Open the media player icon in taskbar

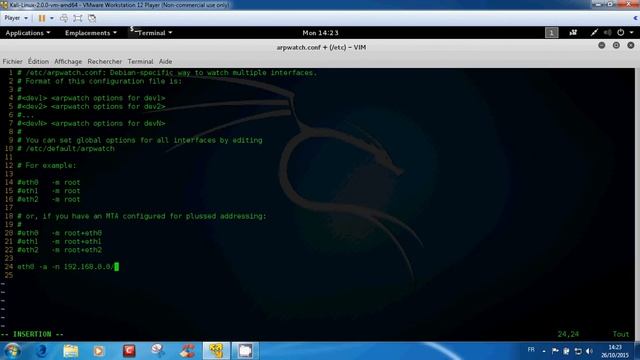(x=99, y=351)
